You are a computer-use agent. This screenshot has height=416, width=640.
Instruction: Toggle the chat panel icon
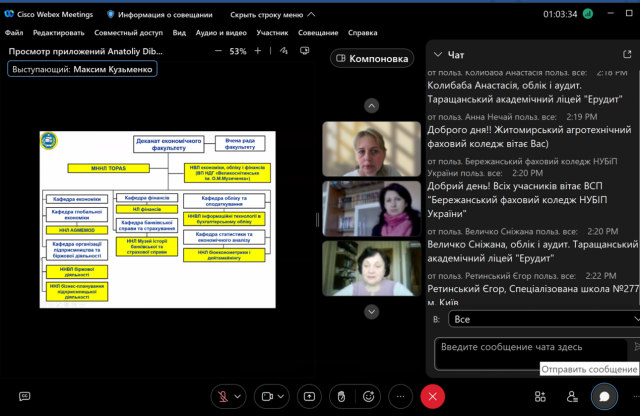pyautogui.click(x=604, y=396)
